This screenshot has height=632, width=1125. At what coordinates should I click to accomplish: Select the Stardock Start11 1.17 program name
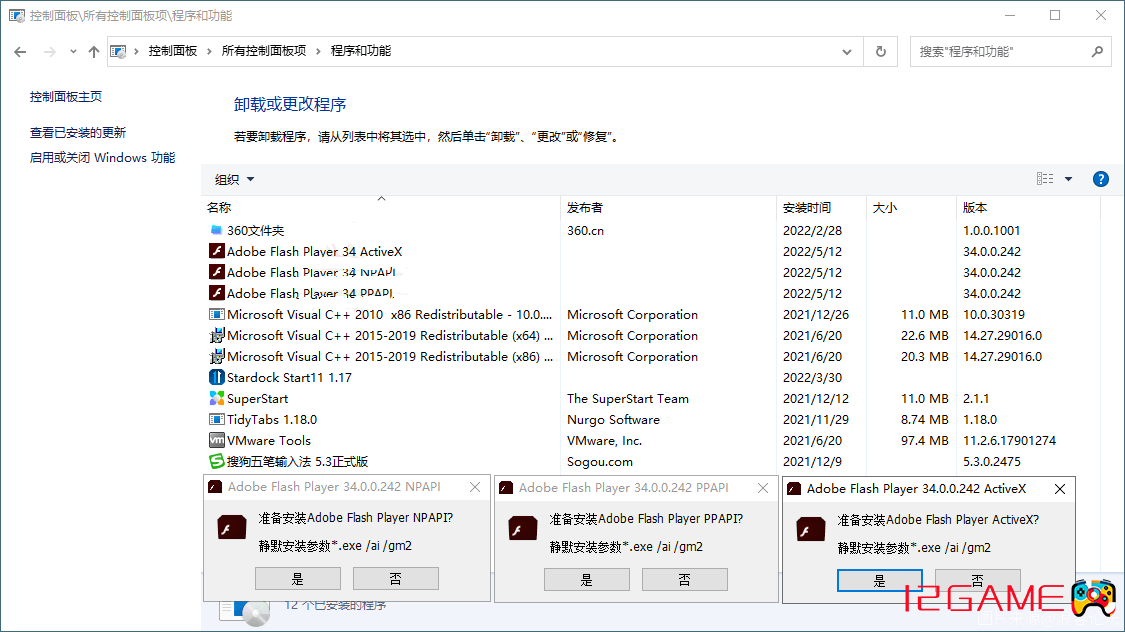pyautogui.click(x=289, y=377)
